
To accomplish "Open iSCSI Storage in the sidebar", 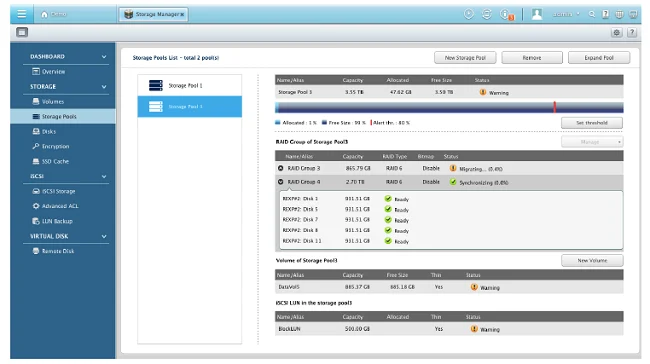I will pos(58,191).
